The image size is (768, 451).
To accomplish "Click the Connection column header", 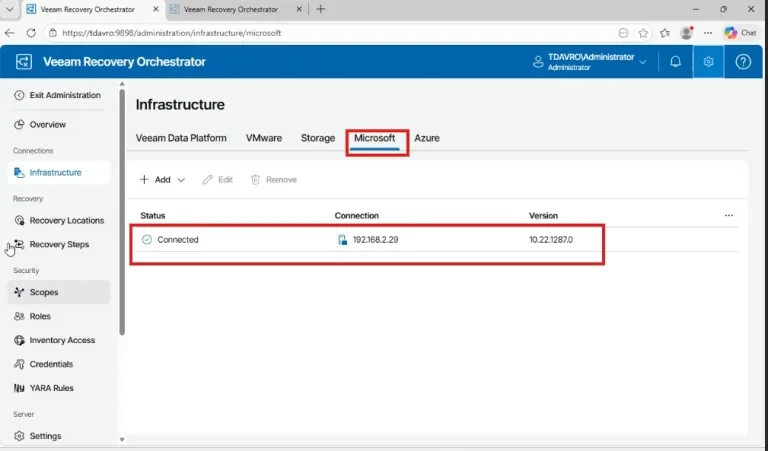I will click(357, 215).
